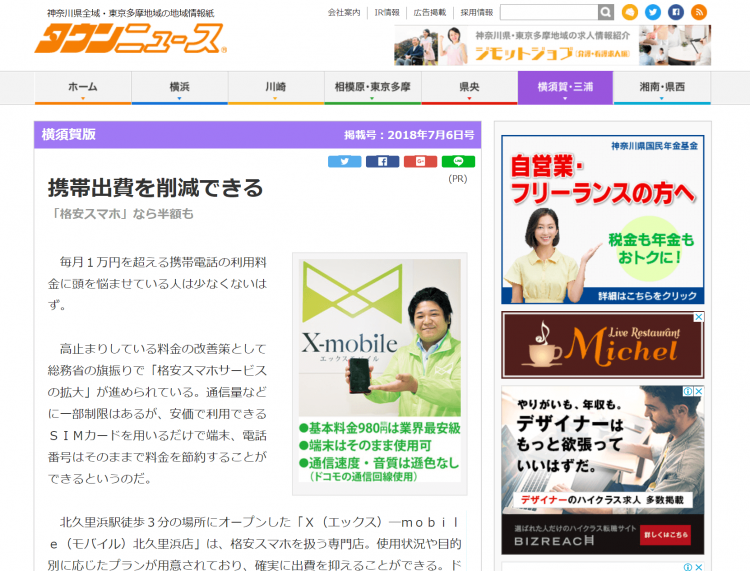Click the ad info icon on BIZREACH ad
Image resolution: width=750 pixels, height=571 pixels.
(688, 391)
